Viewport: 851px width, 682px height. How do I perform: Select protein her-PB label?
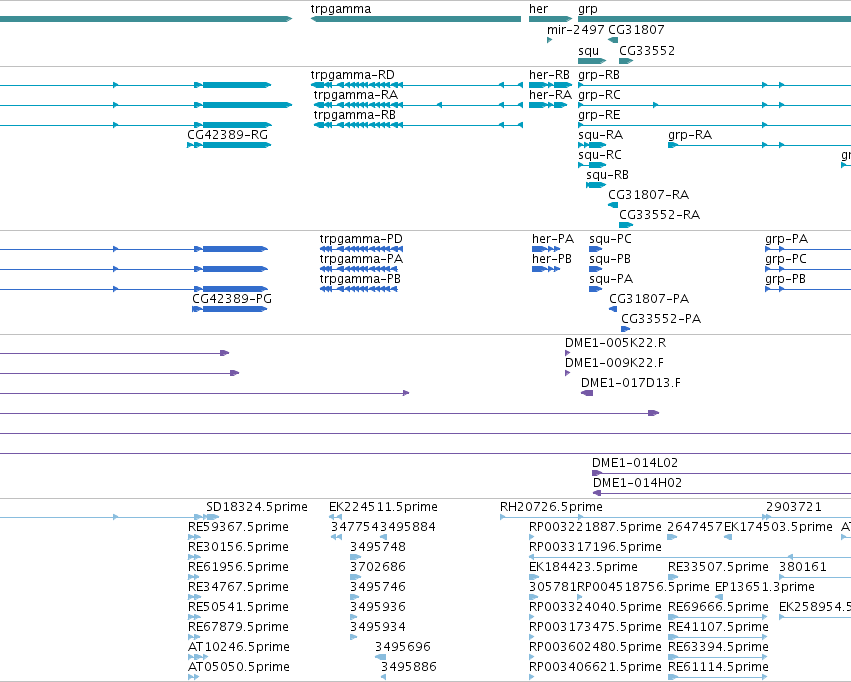pyautogui.click(x=552, y=259)
